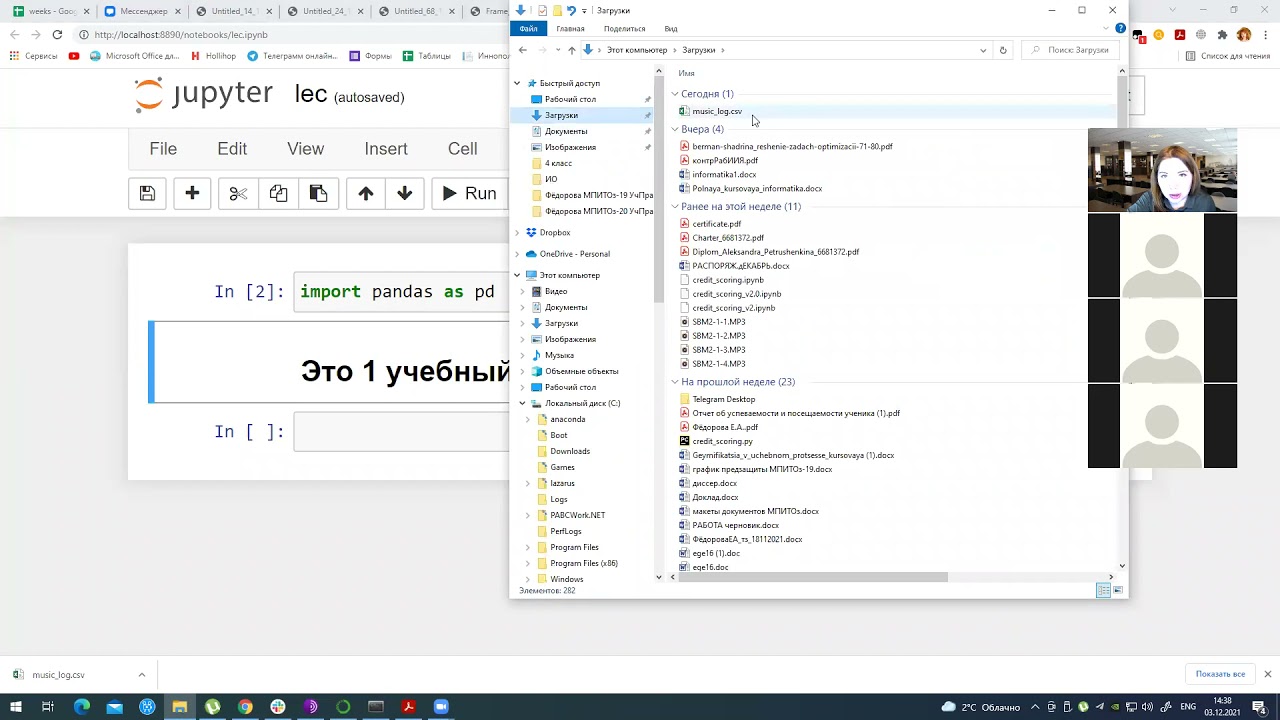Paste cells below in Jupyter toolbar
The image size is (1280, 720).
(x=318, y=193)
